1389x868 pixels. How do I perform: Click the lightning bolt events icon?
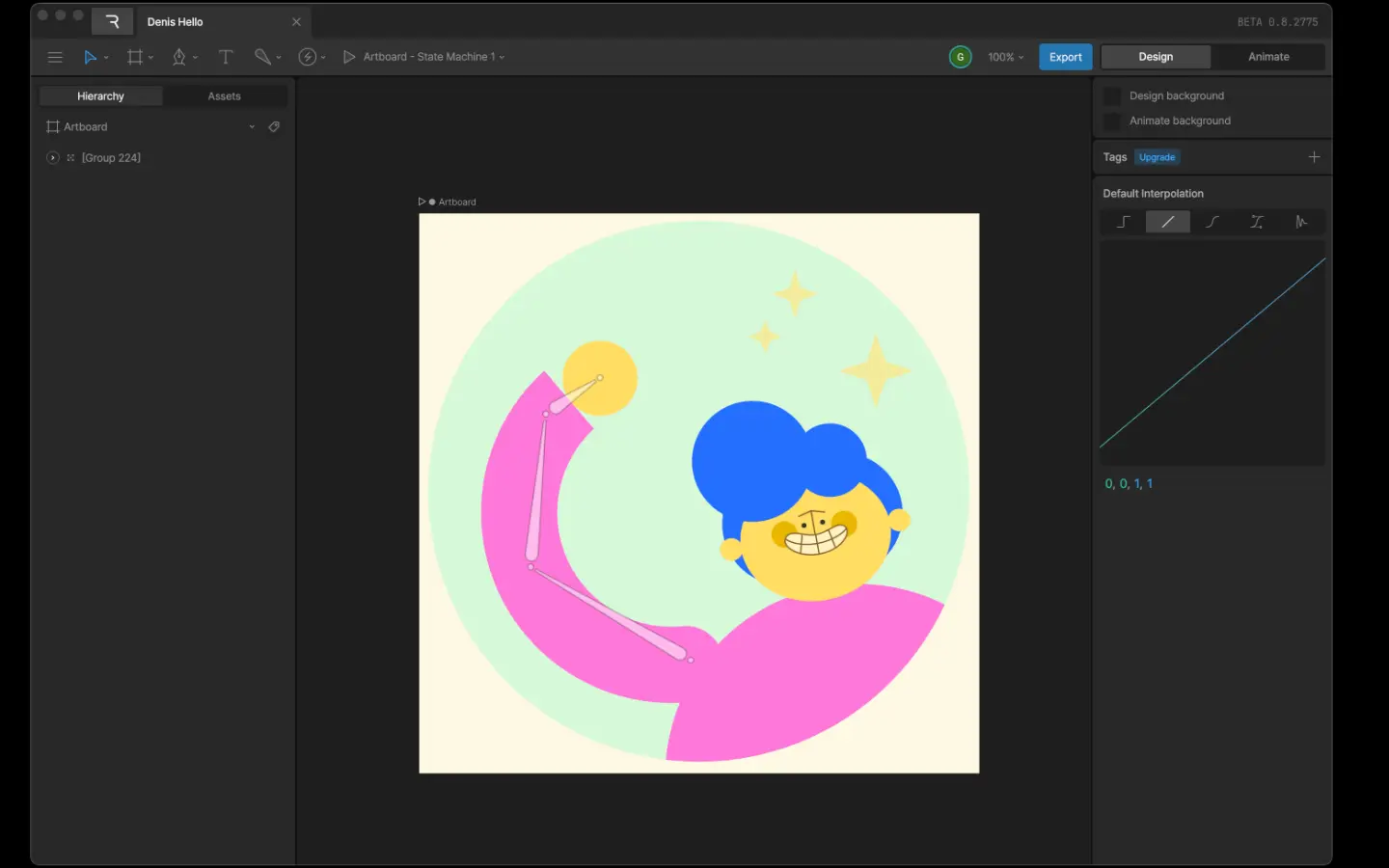coord(308,57)
